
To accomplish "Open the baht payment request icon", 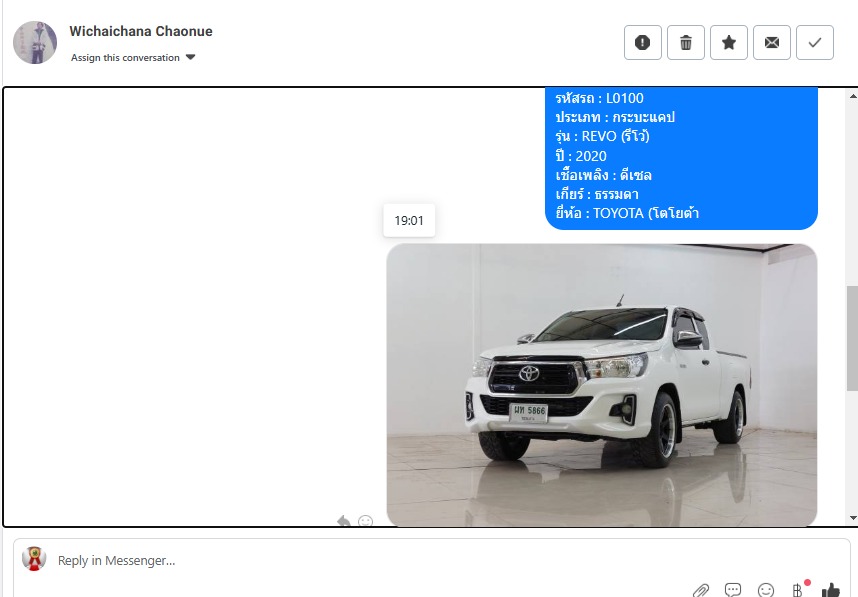I will coord(798,590).
